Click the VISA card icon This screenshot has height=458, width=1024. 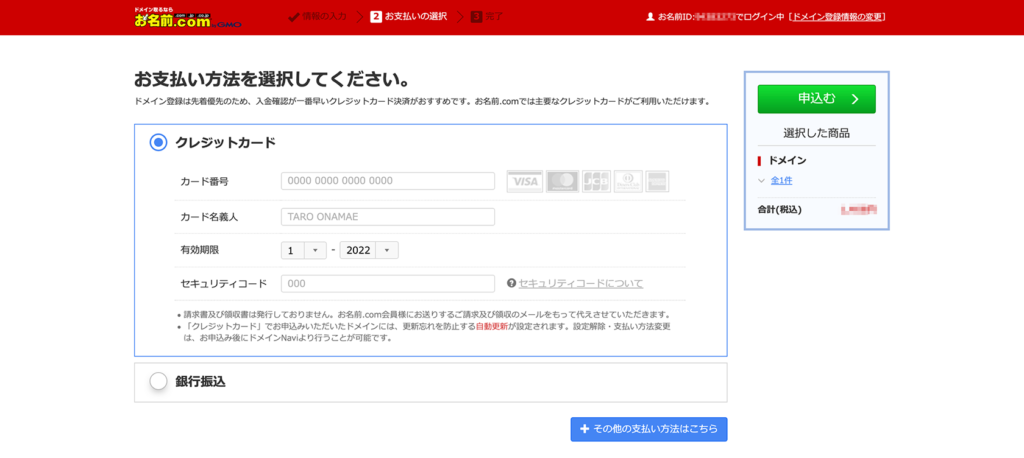tap(524, 181)
